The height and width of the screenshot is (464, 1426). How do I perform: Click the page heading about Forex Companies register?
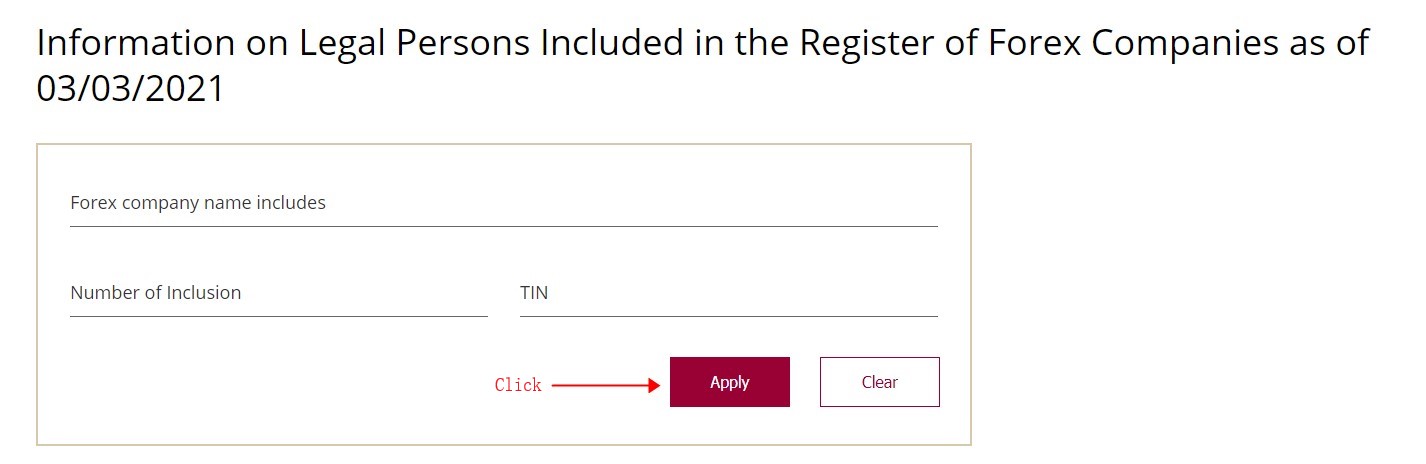point(702,45)
